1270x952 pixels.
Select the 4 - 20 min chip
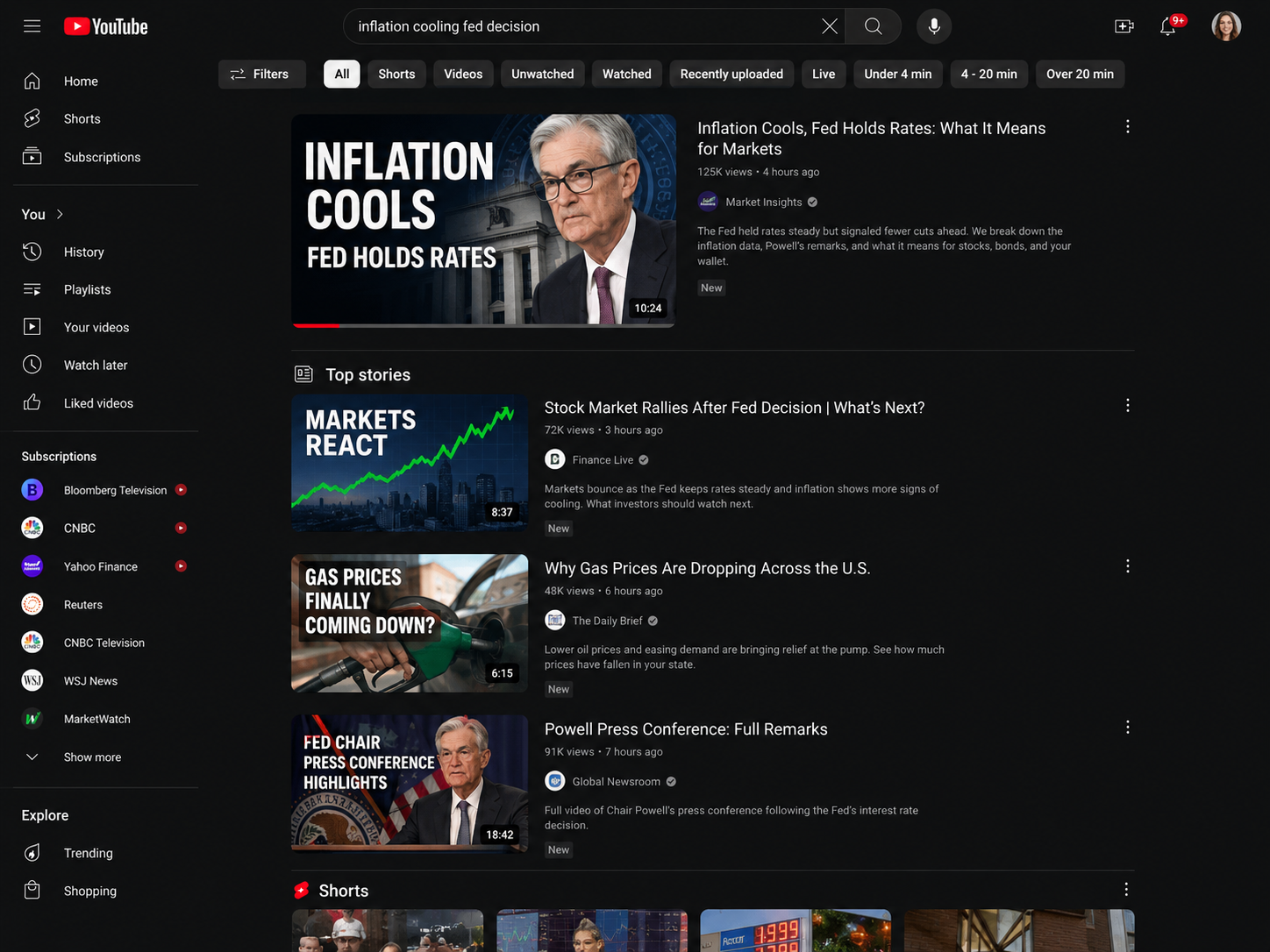[988, 74]
